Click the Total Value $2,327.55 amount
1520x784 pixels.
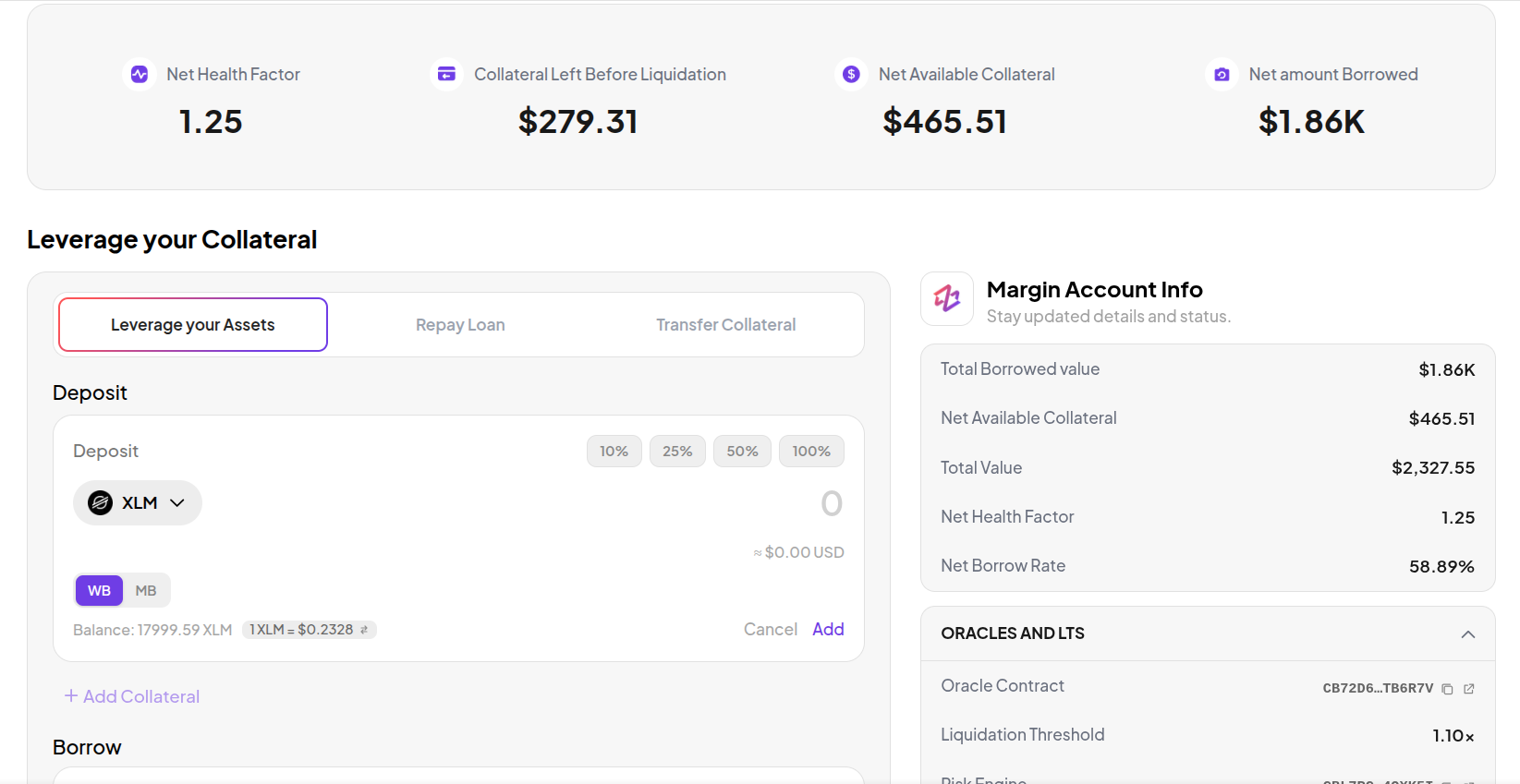(x=1433, y=468)
